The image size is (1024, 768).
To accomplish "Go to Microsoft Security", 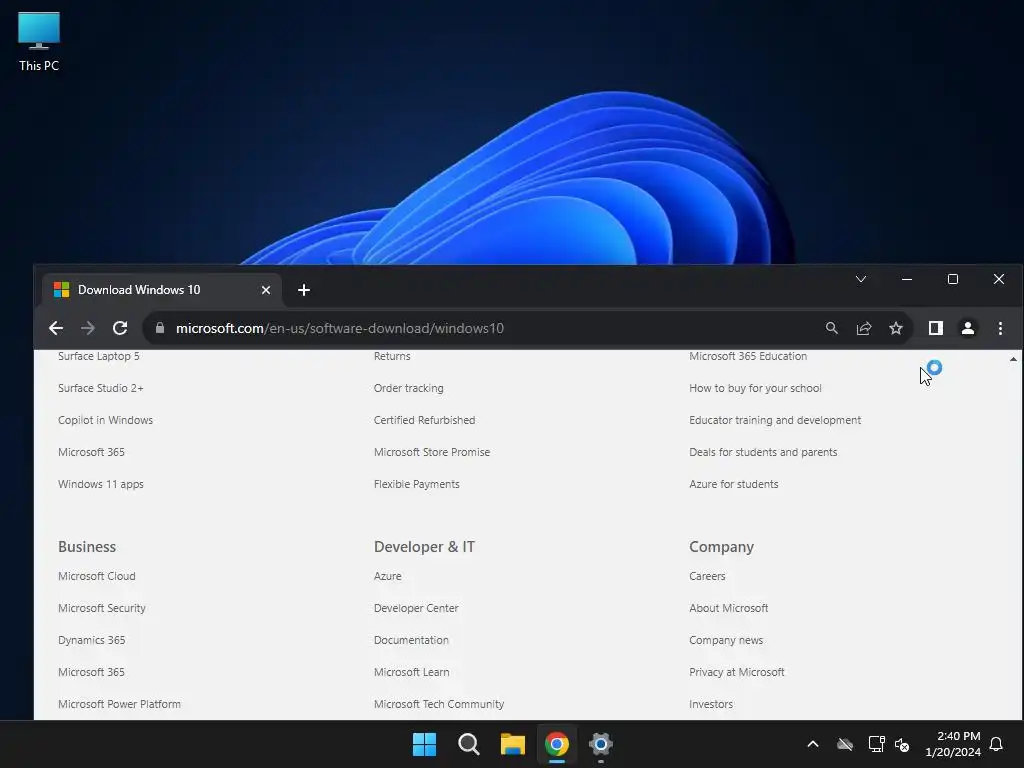I will (x=102, y=608).
